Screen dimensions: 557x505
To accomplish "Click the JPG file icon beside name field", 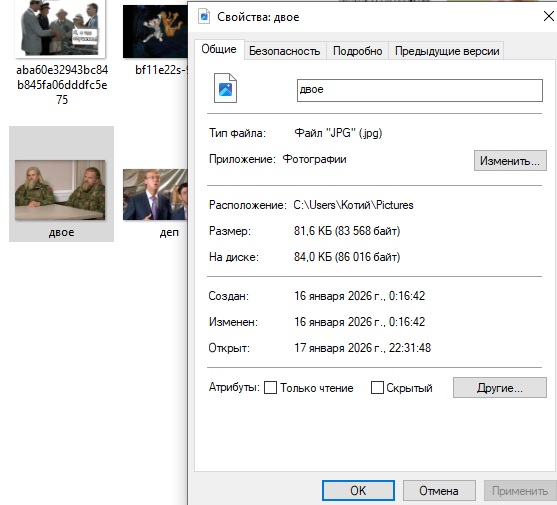I will [225, 88].
